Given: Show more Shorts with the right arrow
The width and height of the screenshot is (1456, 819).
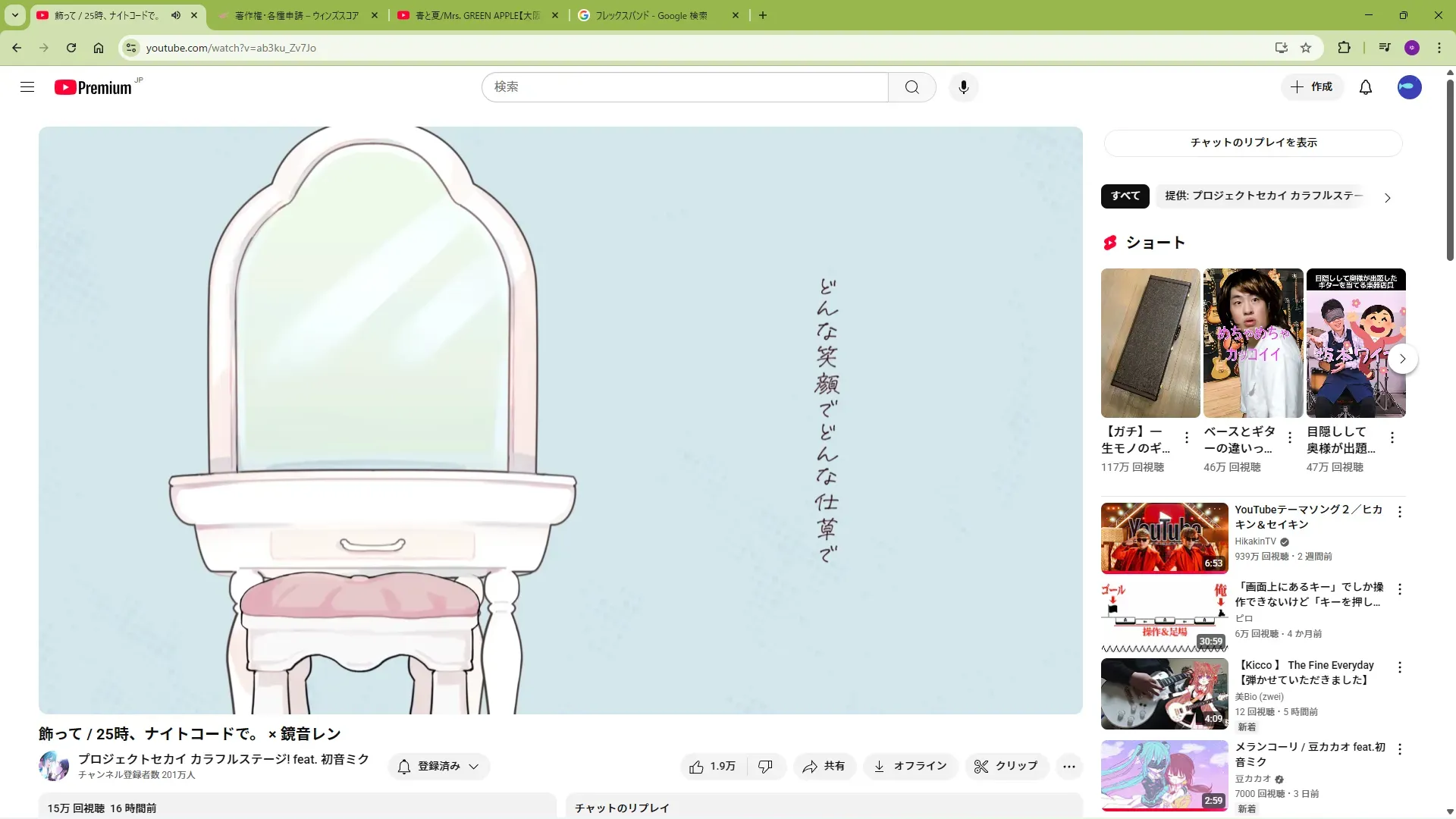Looking at the screenshot, I should coord(1402,359).
